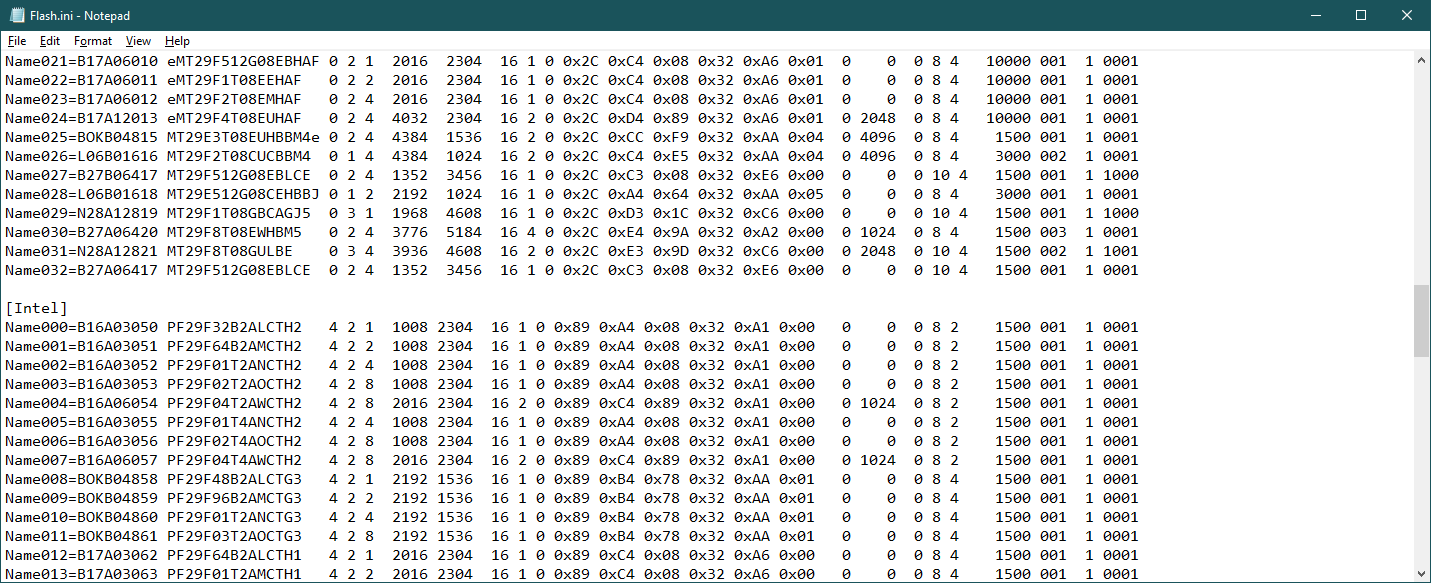This screenshot has width=1431, height=583.
Task: Click the [Intel] section header text
Action: [x=36, y=308]
